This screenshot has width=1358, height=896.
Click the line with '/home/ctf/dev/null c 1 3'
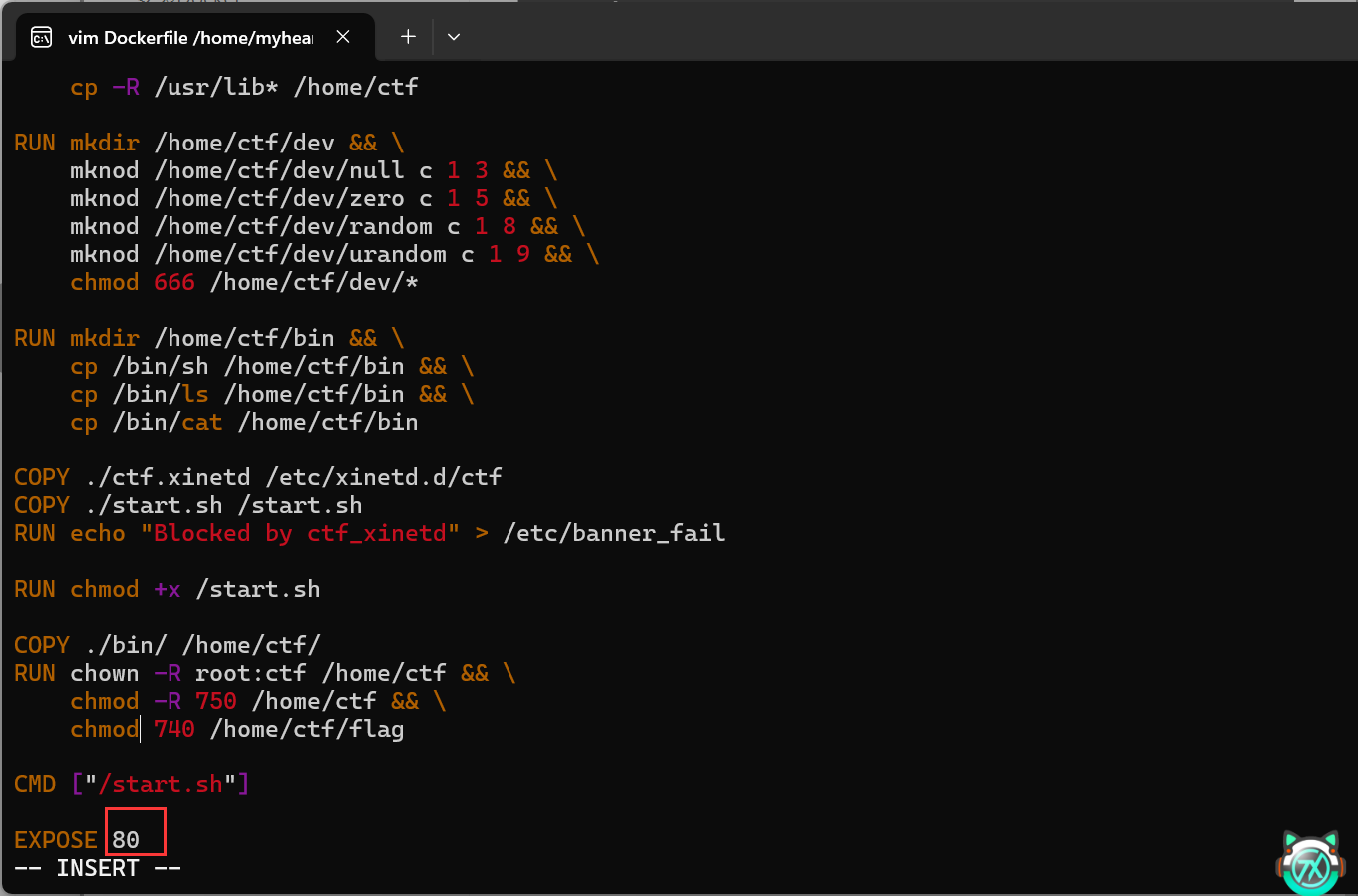pyautogui.click(x=314, y=171)
